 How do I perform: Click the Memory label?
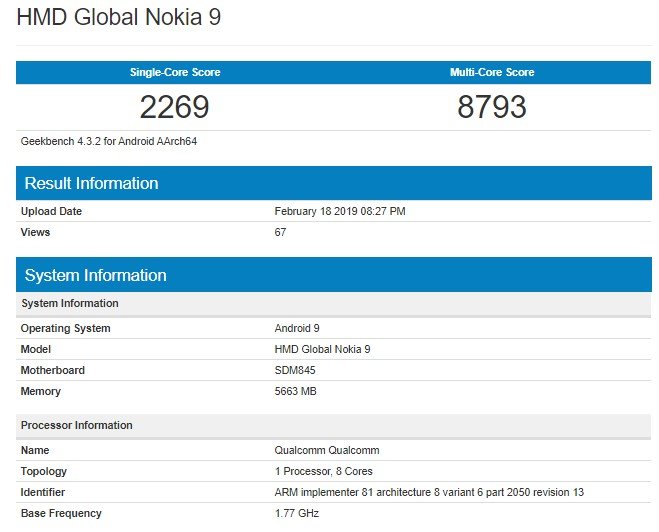point(41,391)
